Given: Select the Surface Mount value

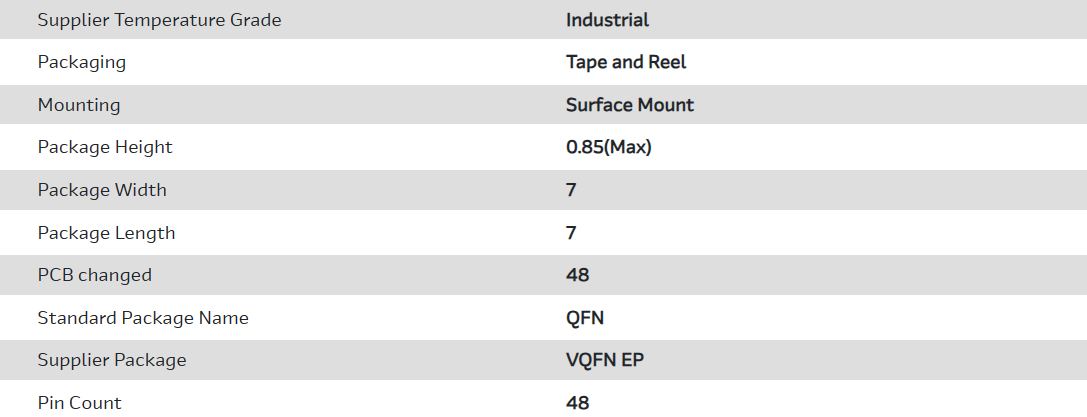Looking at the screenshot, I should click(x=629, y=105).
